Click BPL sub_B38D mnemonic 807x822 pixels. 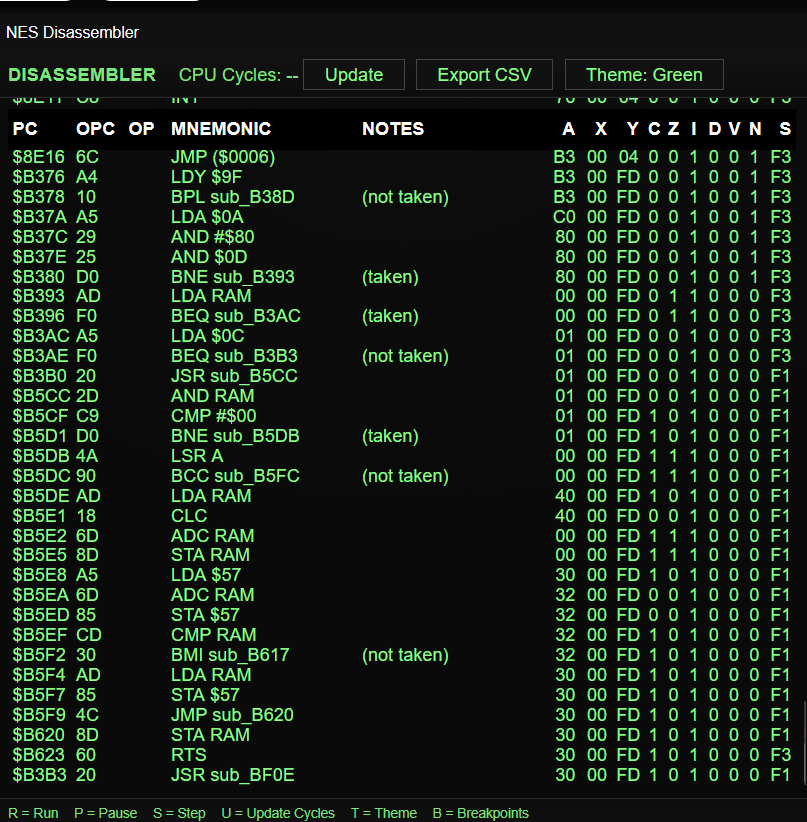(233, 197)
